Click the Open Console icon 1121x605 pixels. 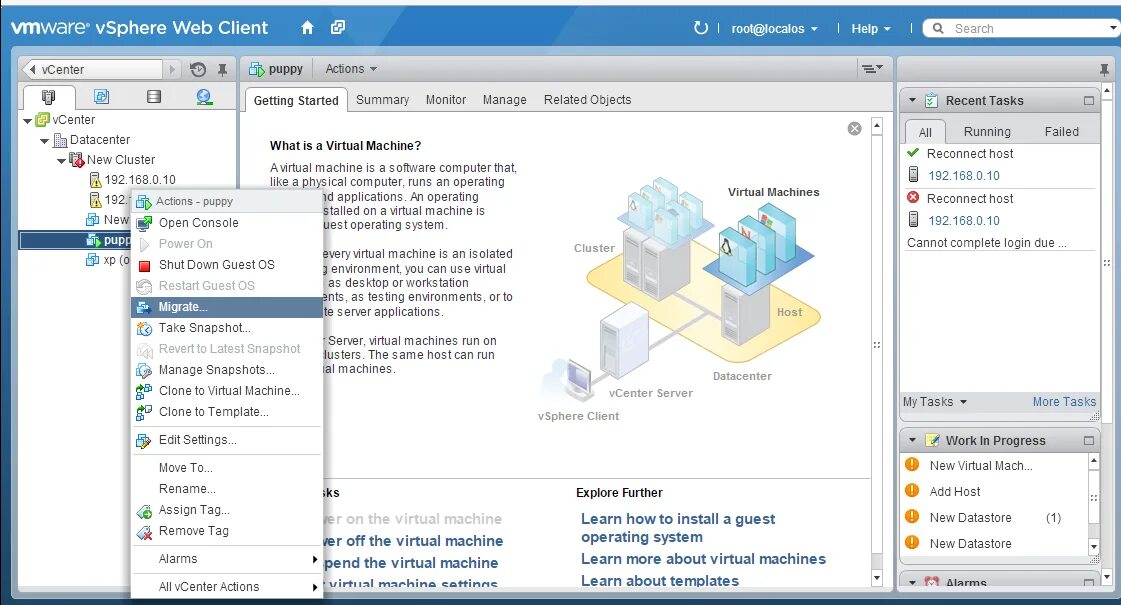click(x=144, y=223)
